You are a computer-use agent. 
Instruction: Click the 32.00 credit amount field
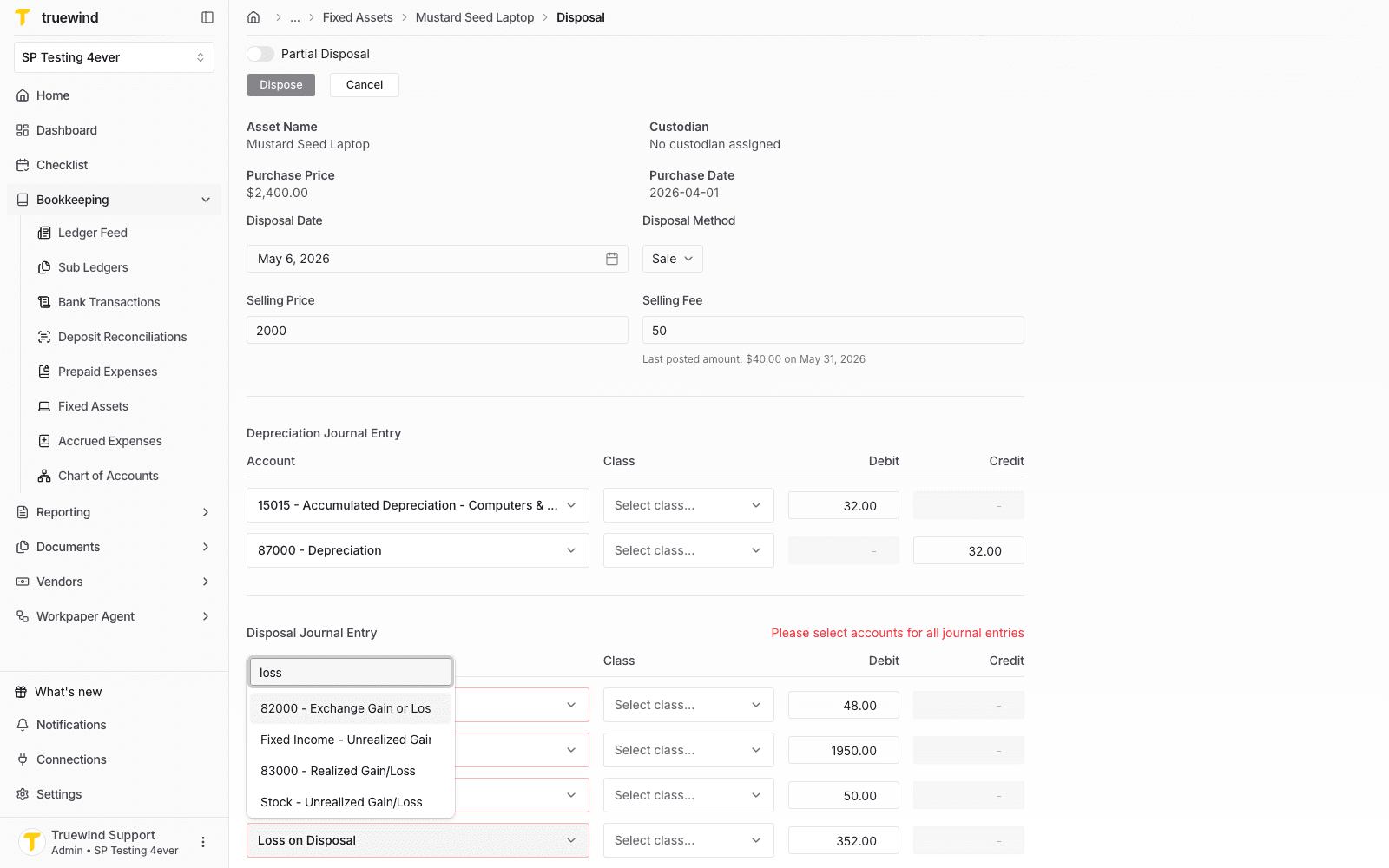(969, 550)
